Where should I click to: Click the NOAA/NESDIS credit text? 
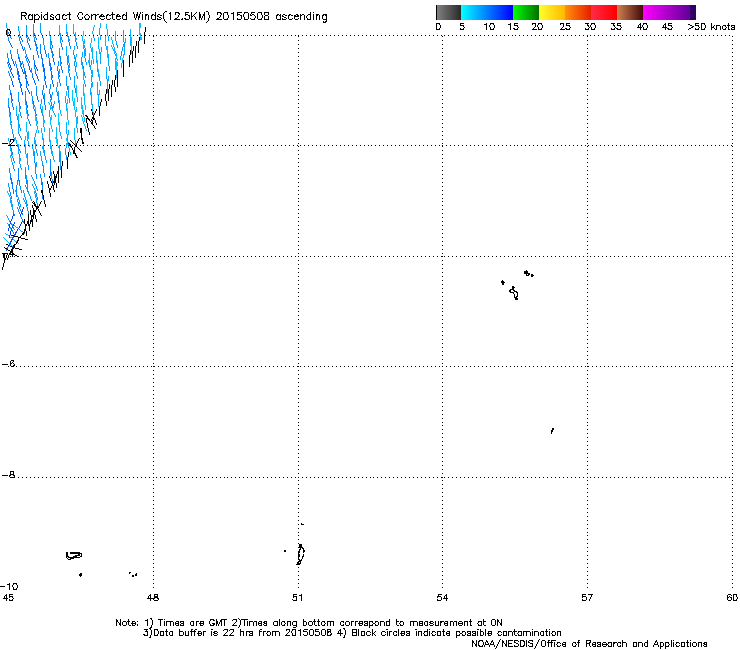pos(589,644)
